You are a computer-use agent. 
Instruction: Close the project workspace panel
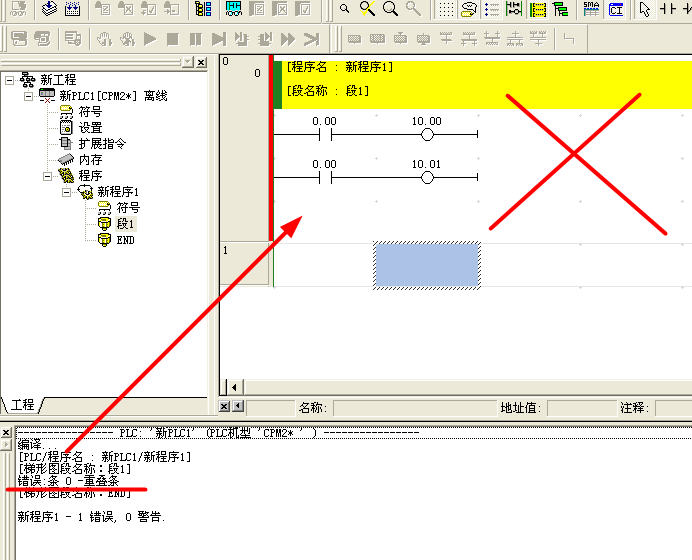[201, 63]
